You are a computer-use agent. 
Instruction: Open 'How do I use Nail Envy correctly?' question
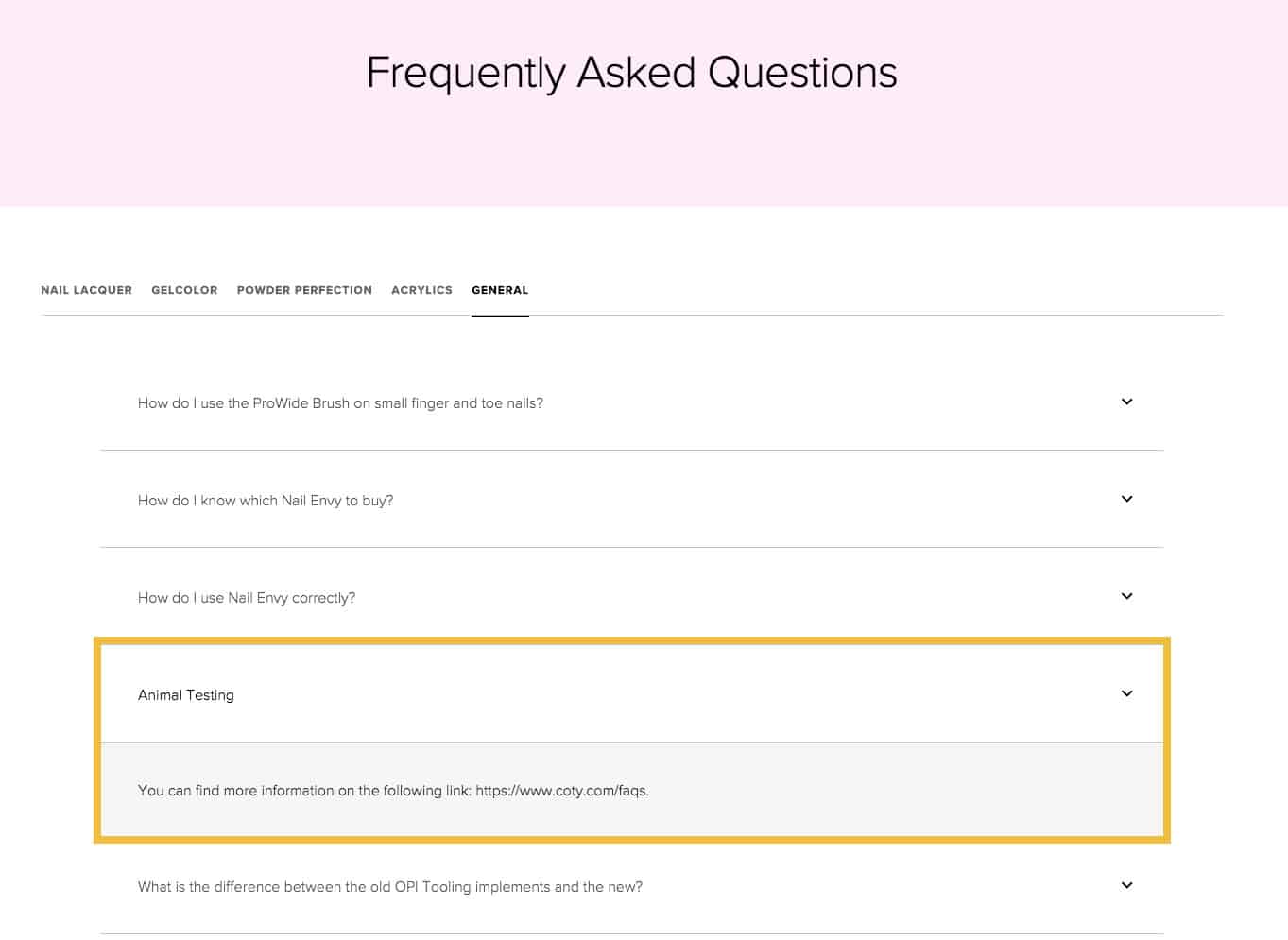tap(247, 598)
